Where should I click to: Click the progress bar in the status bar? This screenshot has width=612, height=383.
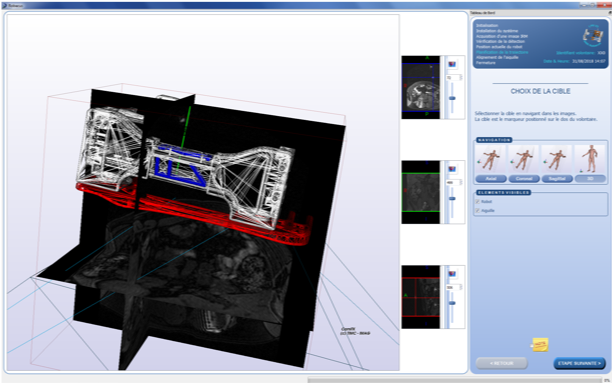455,380
